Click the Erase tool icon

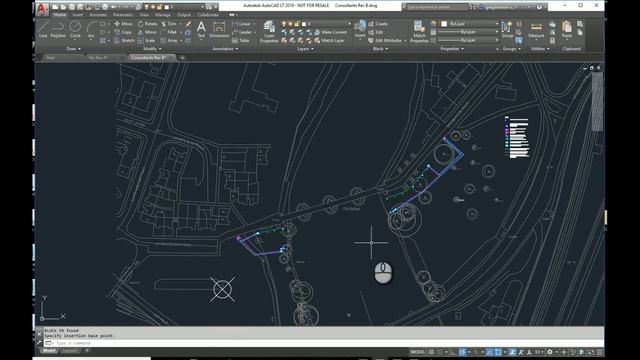pos(188,24)
